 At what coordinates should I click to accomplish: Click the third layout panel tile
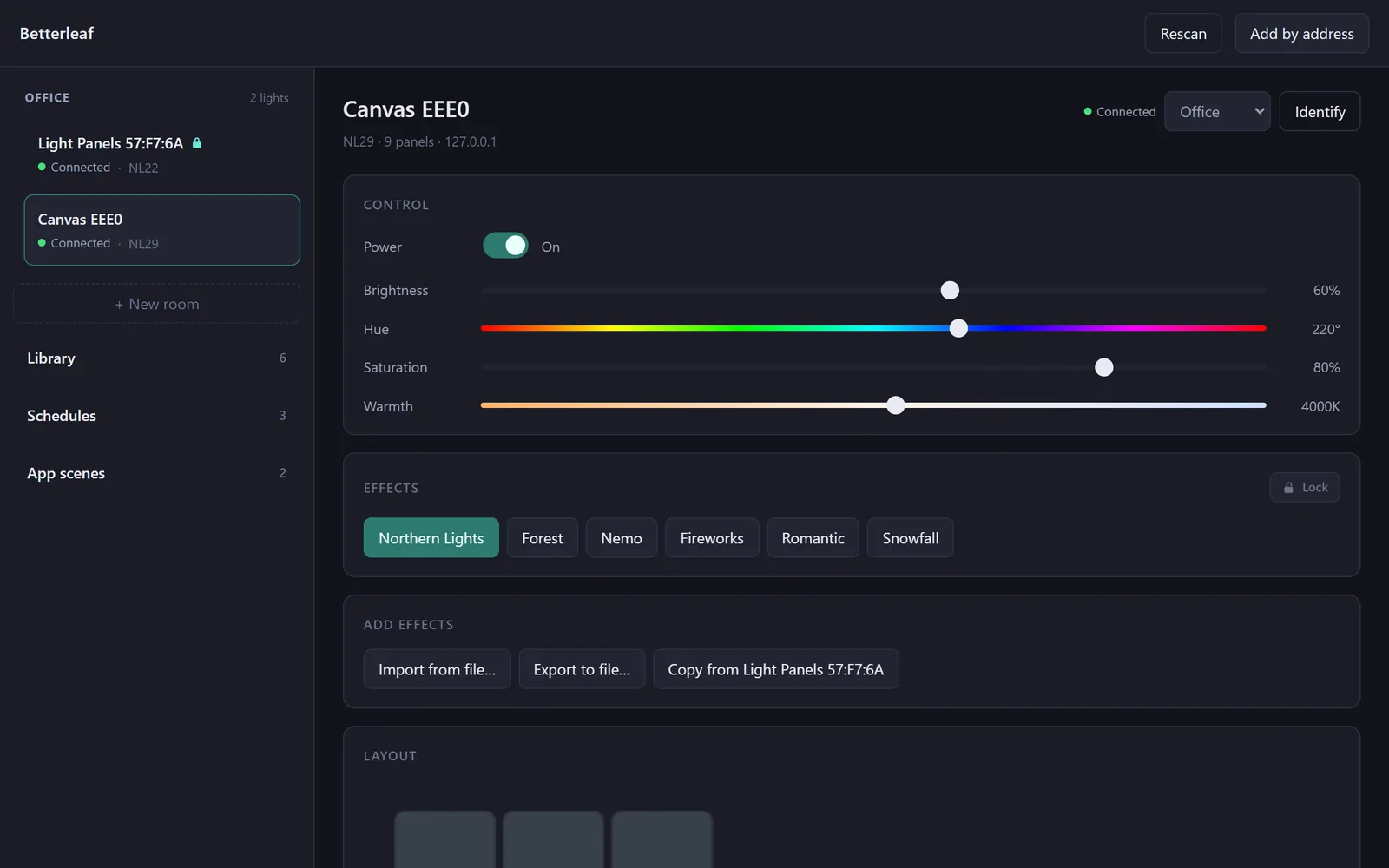coord(662,839)
